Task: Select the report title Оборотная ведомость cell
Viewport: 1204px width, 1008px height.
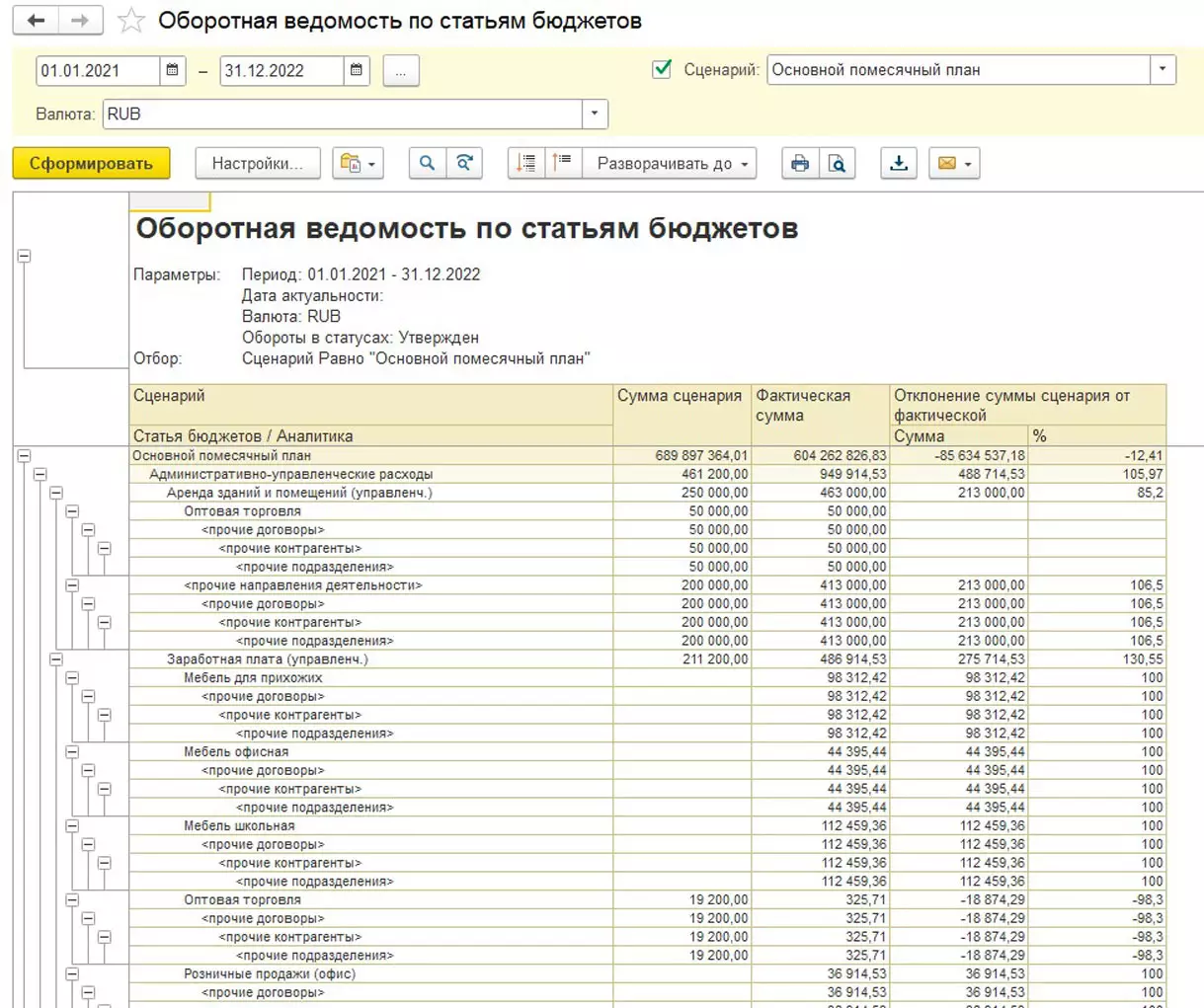Action: 467,228
